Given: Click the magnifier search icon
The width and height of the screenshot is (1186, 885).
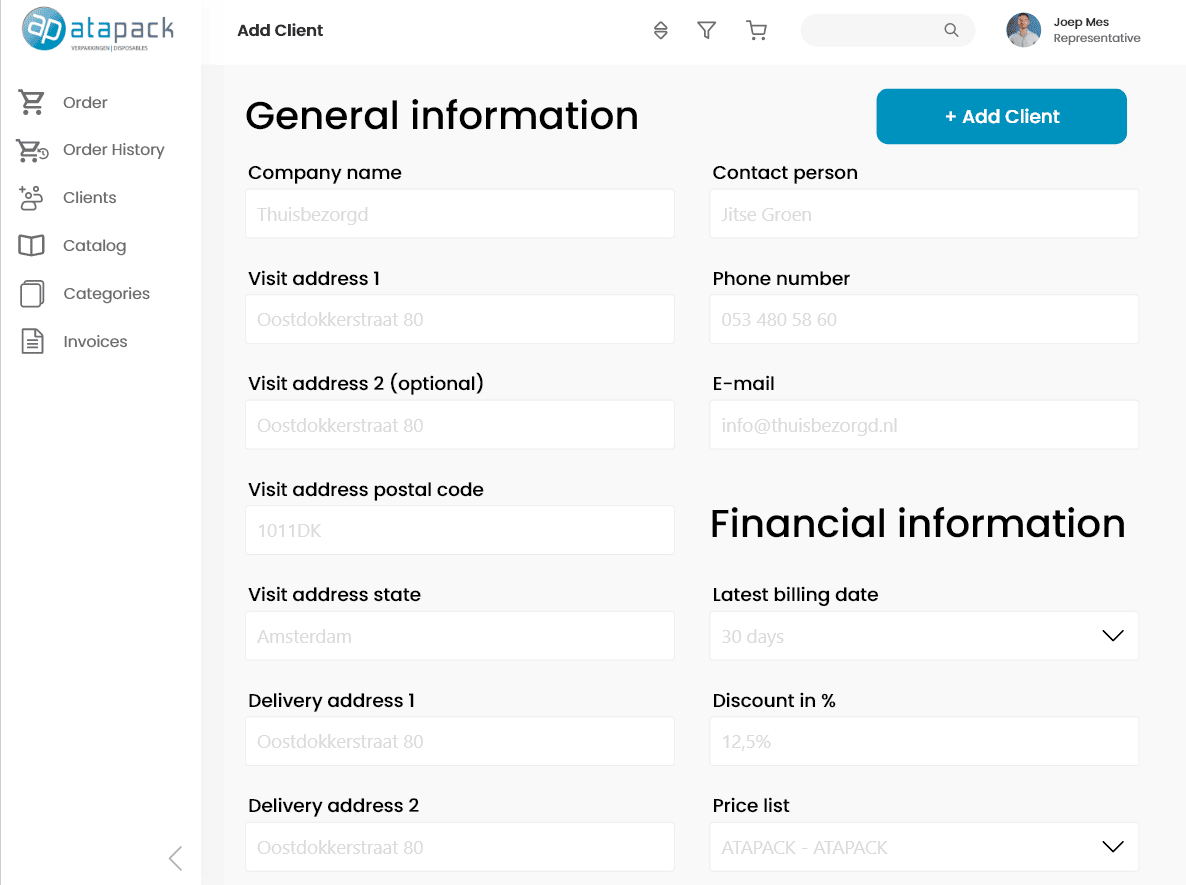Looking at the screenshot, I should (951, 31).
